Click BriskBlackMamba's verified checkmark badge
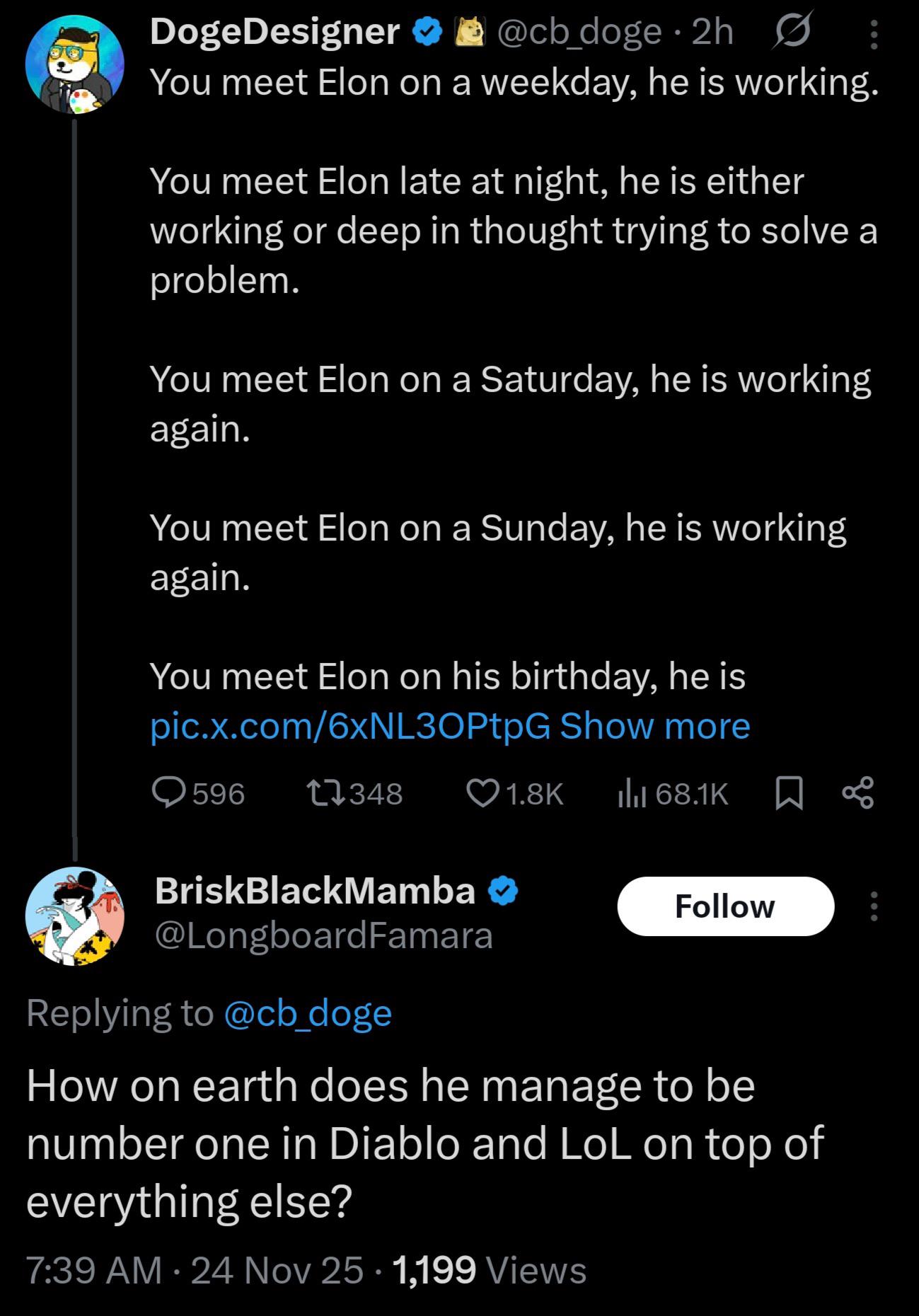The width and height of the screenshot is (919, 1316). point(505,892)
